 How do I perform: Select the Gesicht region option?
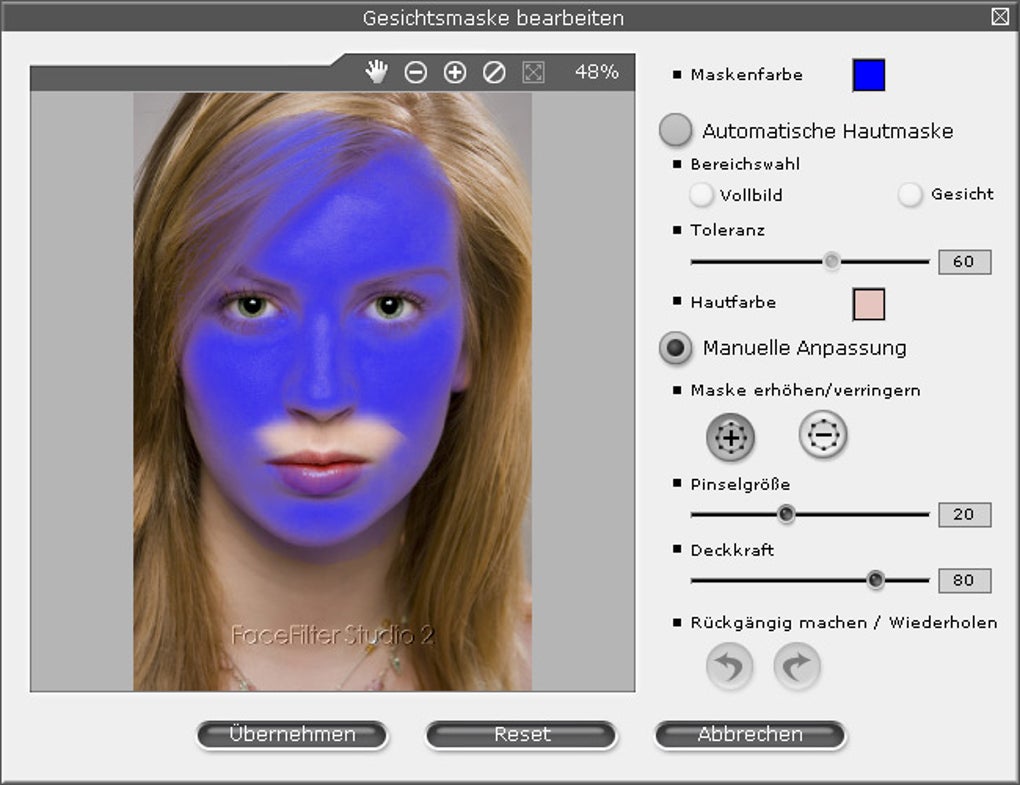(910, 195)
